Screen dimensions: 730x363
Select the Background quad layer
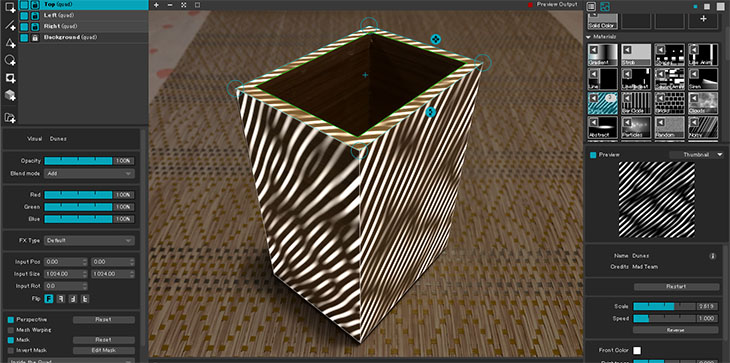[x=84, y=38]
